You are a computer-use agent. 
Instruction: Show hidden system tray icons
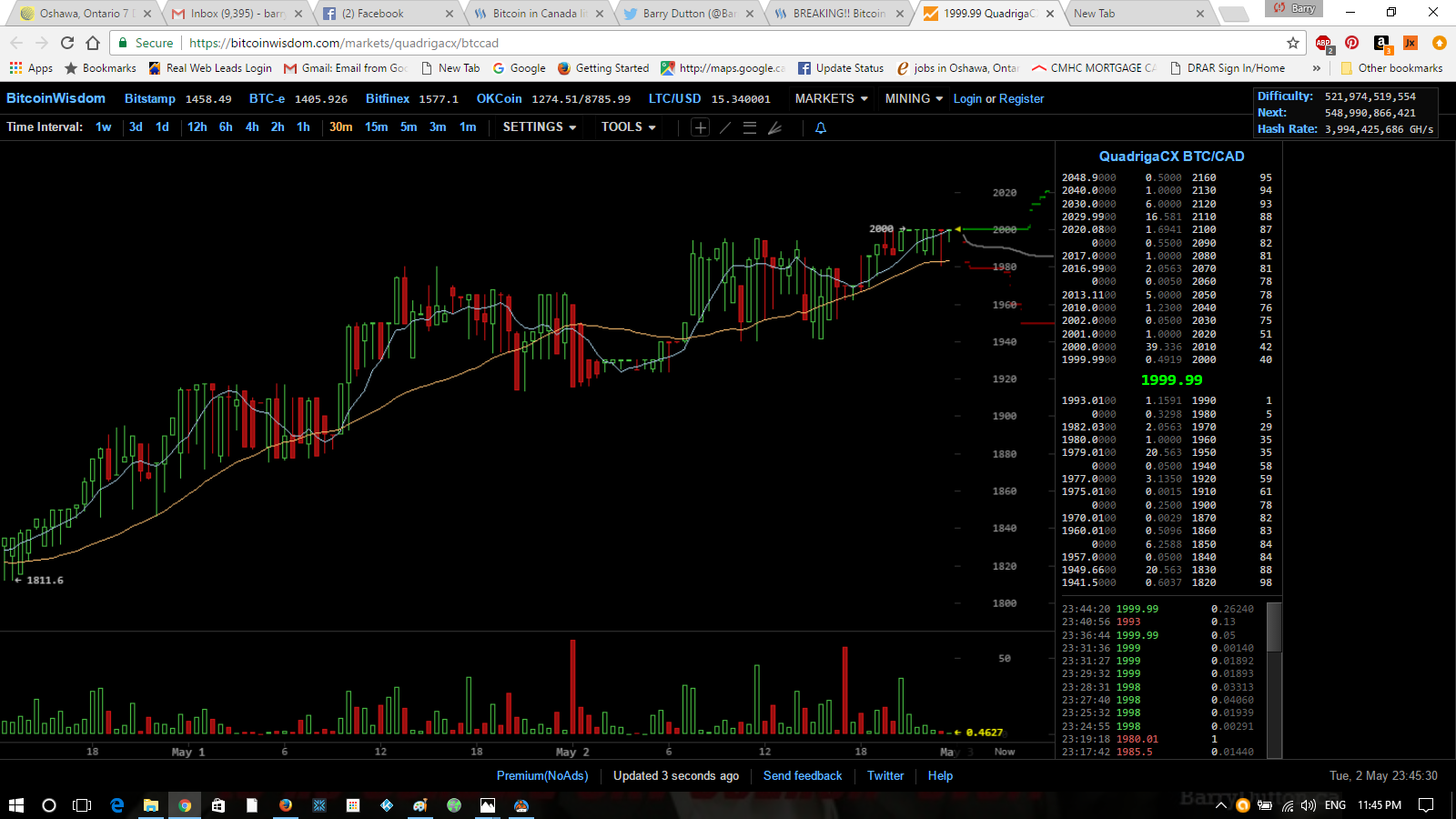pyautogui.click(x=1221, y=805)
